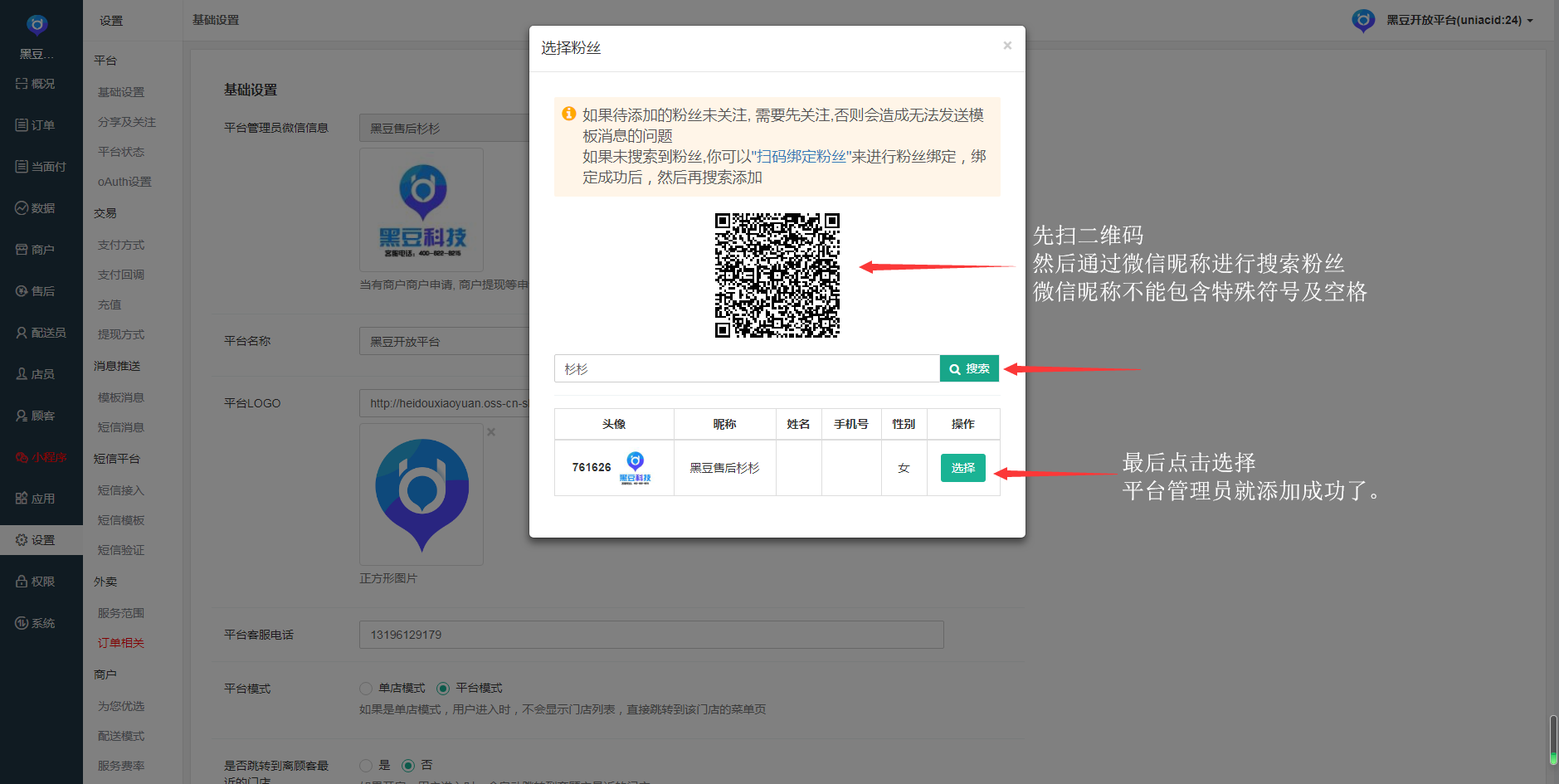Screen dimensions: 1559x784
Task: Click the 平台名称 input field
Action: 445,341
